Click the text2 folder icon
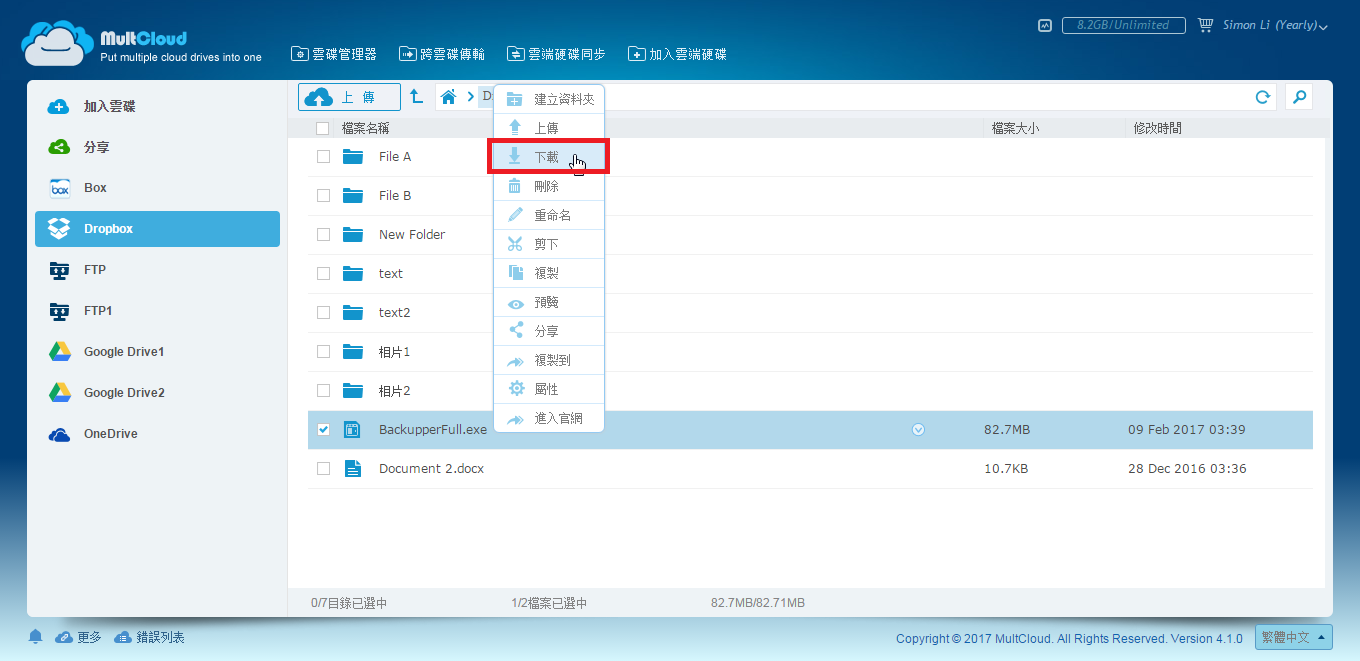The width and height of the screenshot is (1360, 661). pos(352,313)
